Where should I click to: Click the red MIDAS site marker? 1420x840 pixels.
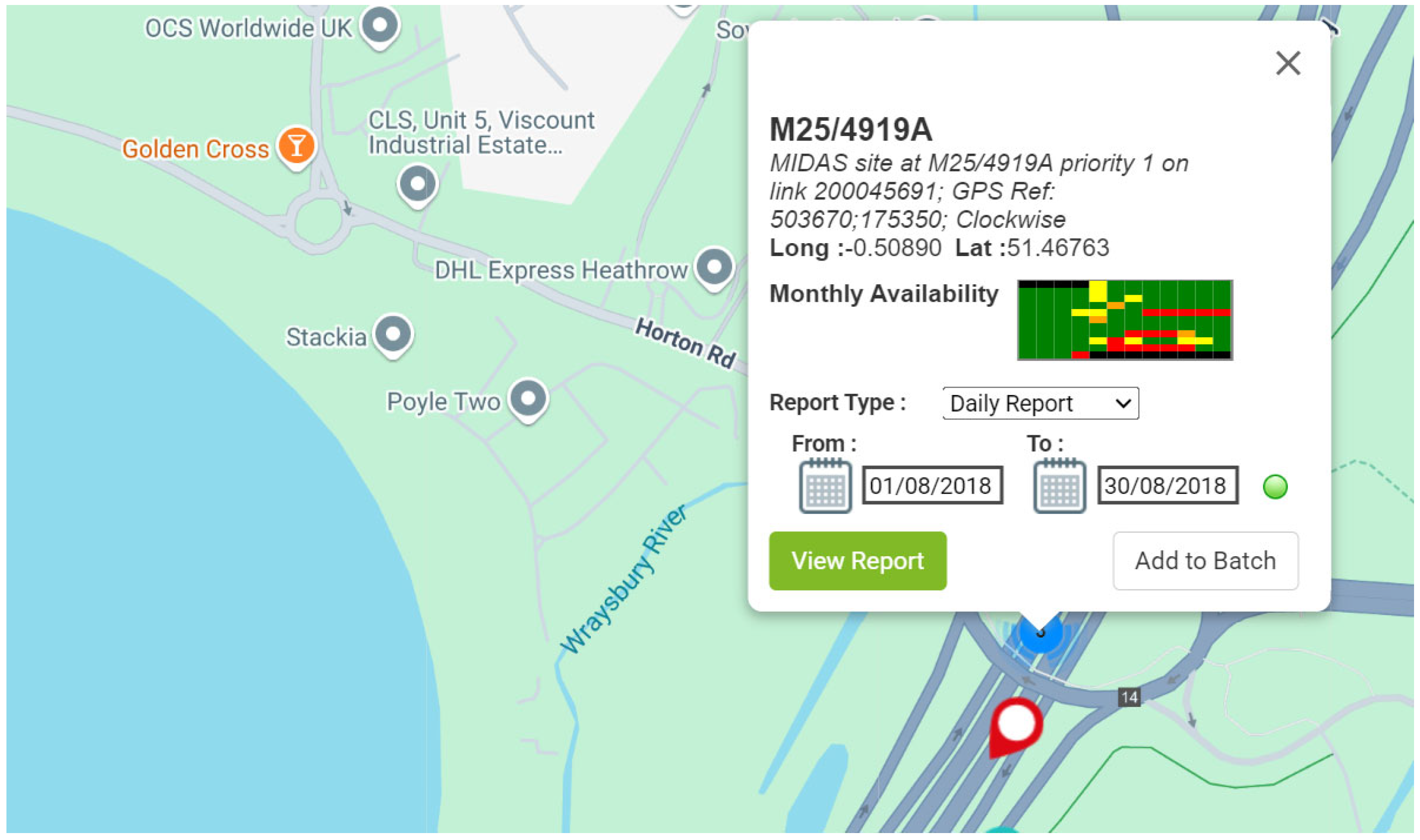pyautogui.click(x=1017, y=724)
